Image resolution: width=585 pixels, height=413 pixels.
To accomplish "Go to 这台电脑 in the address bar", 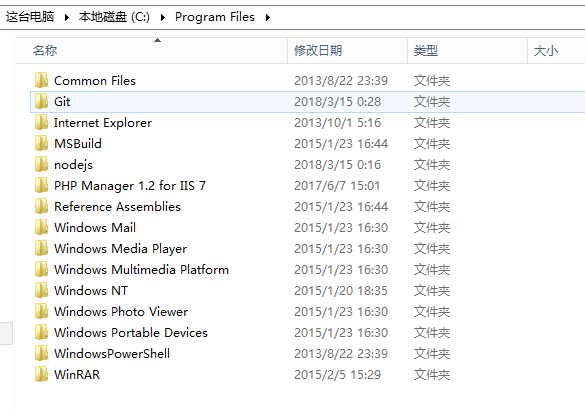I will (x=30, y=17).
